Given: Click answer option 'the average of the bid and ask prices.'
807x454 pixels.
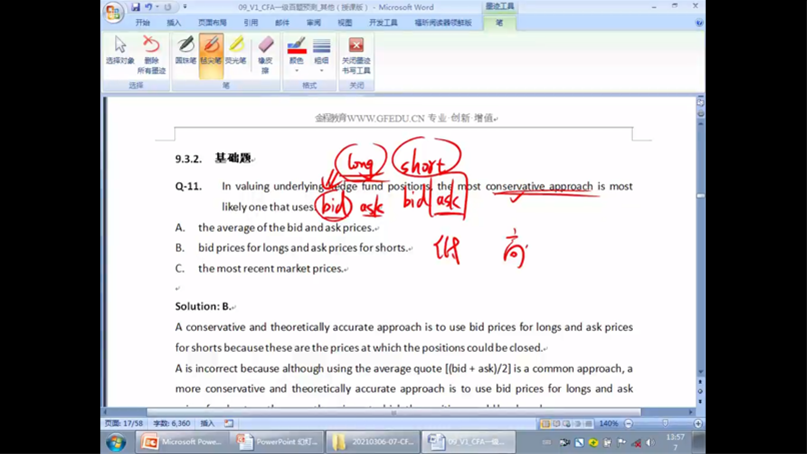Looking at the screenshot, I should 286,228.
